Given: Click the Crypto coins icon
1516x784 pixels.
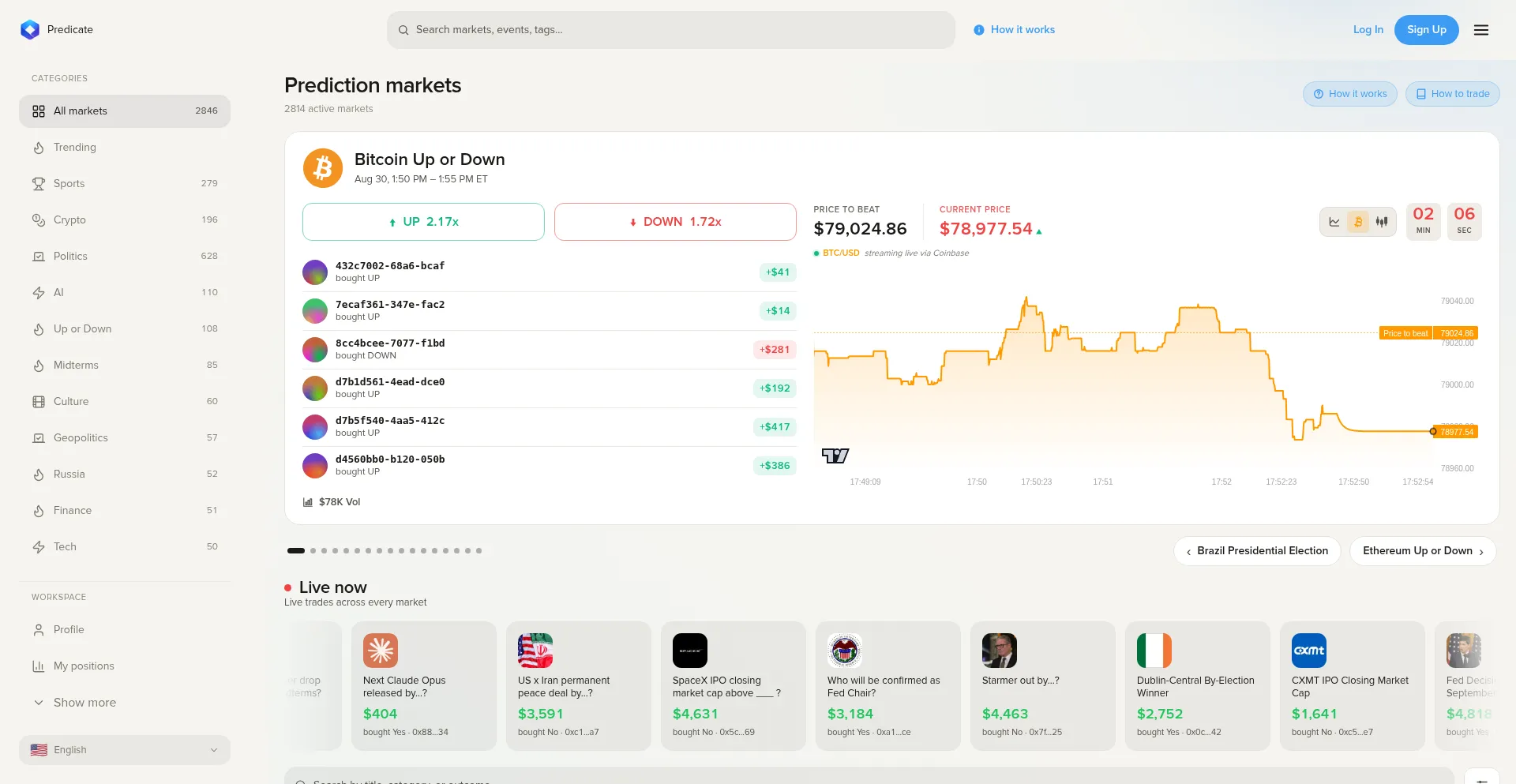Looking at the screenshot, I should [39, 220].
